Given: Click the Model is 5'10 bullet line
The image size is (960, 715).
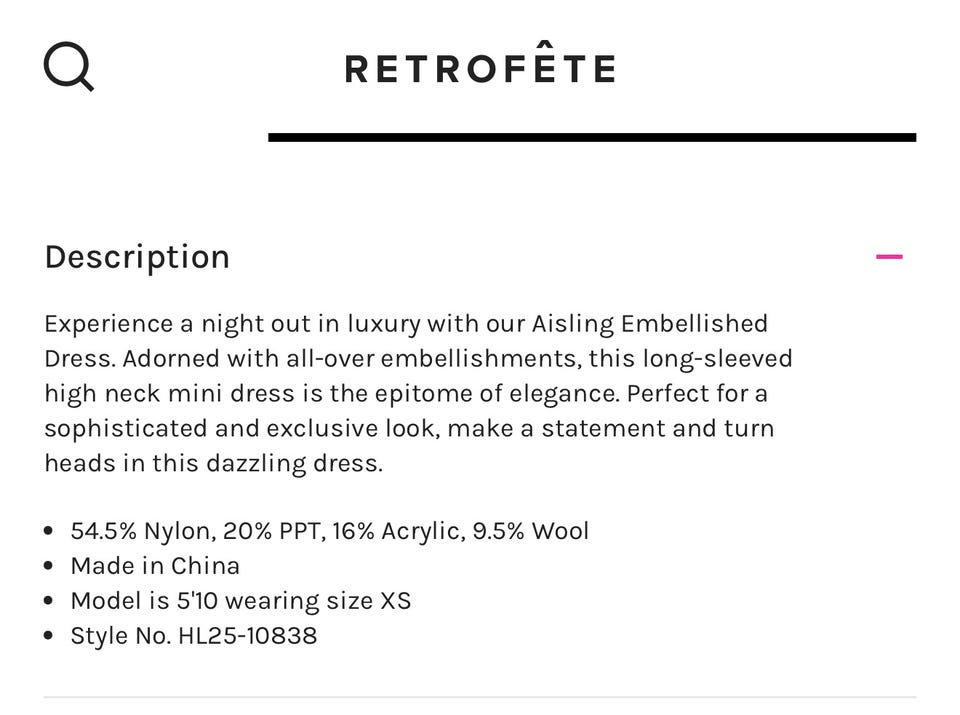Looking at the screenshot, I should tap(241, 601).
